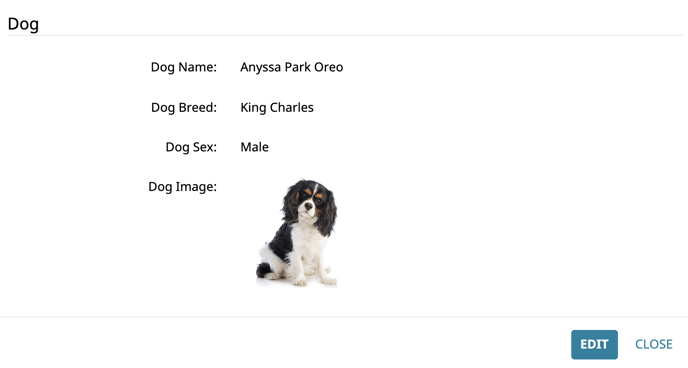
Task: Open the King Charles spaniel image
Action: [x=297, y=233]
